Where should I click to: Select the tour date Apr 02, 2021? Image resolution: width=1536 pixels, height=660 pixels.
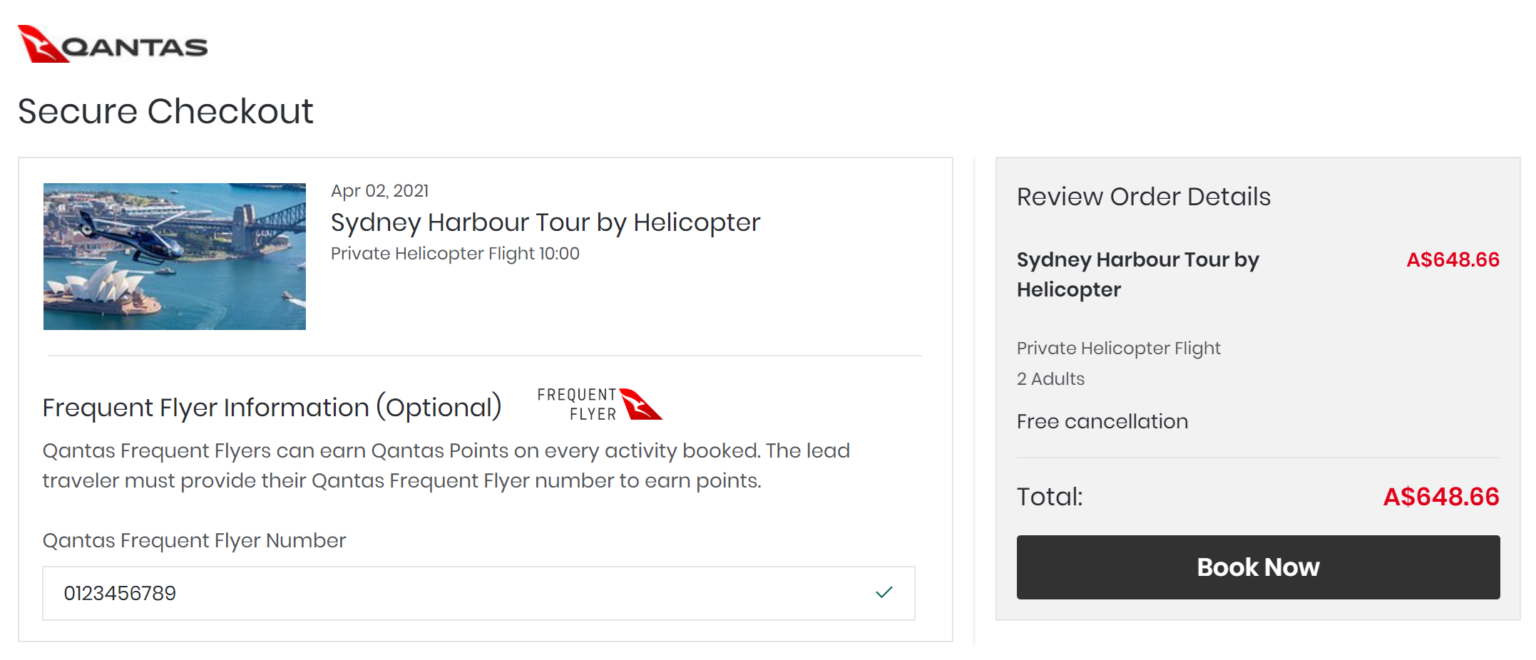[379, 190]
